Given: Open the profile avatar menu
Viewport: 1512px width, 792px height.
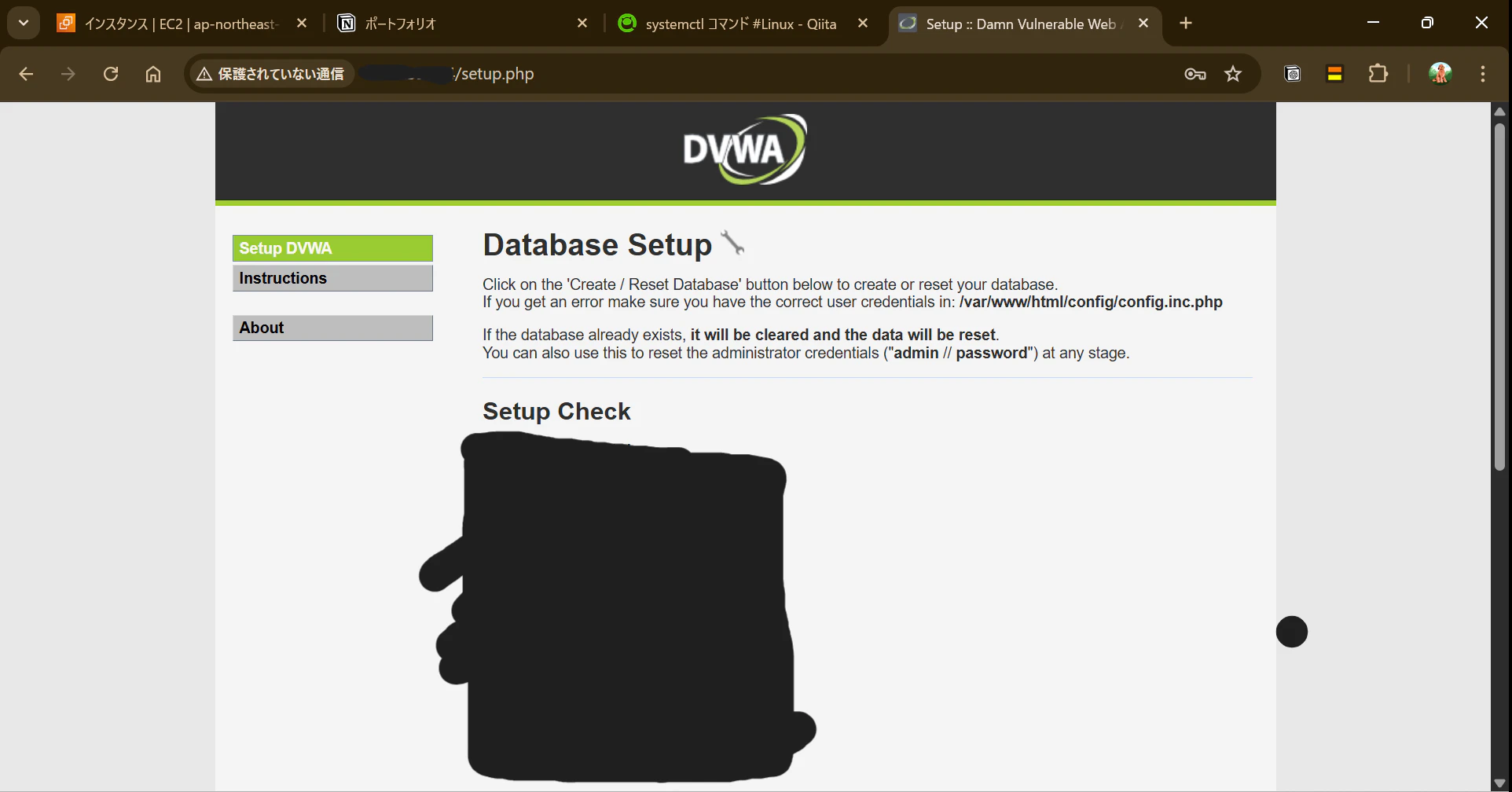Looking at the screenshot, I should [1440, 74].
